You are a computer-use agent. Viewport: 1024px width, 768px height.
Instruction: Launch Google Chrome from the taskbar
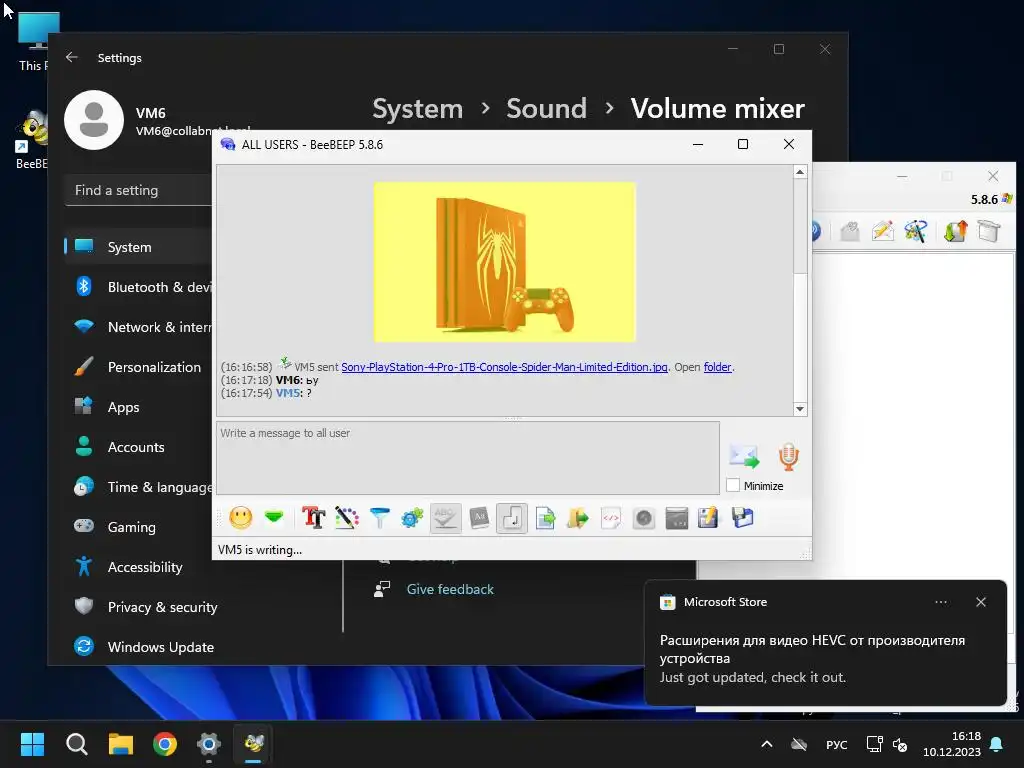(165, 744)
